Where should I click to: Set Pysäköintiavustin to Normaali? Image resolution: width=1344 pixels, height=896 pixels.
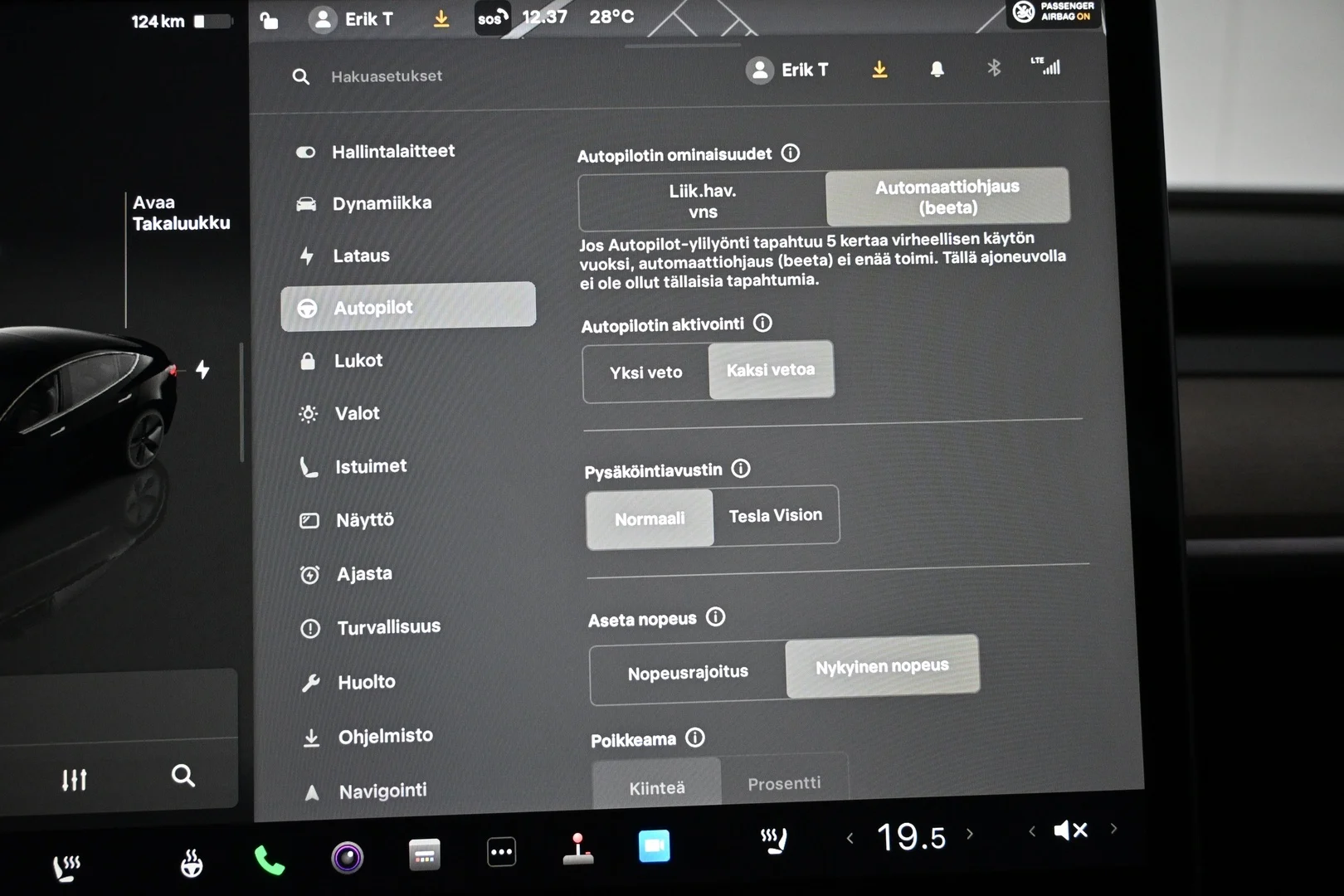click(x=650, y=519)
